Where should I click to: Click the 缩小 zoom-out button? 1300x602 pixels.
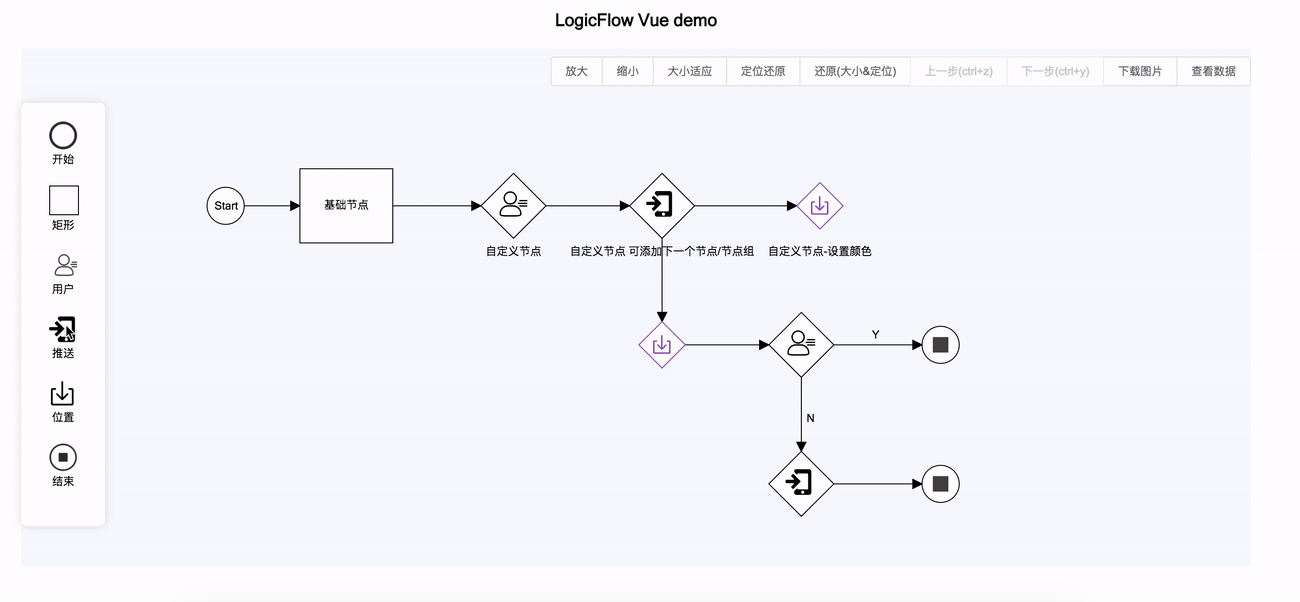coord(627,71)
